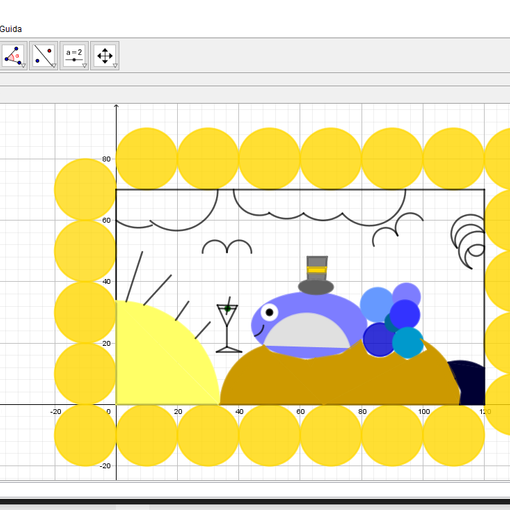Expand Move Graphics View dropdown arrow
This screenshot has width=510, height=510.
tap(115, 66)
